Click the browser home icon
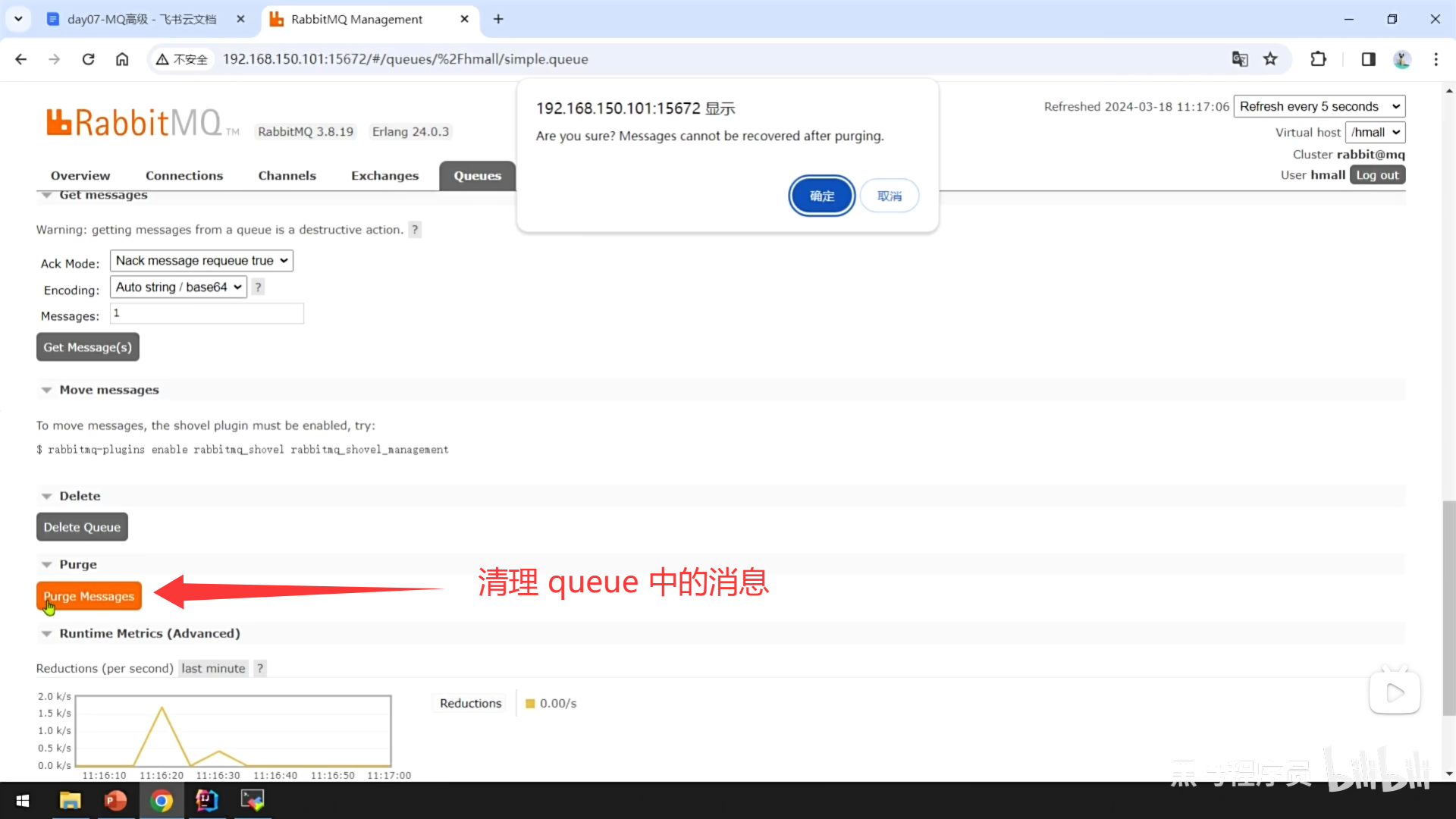1456x819 pixels. pyautogui.click(x=122, y=59)
